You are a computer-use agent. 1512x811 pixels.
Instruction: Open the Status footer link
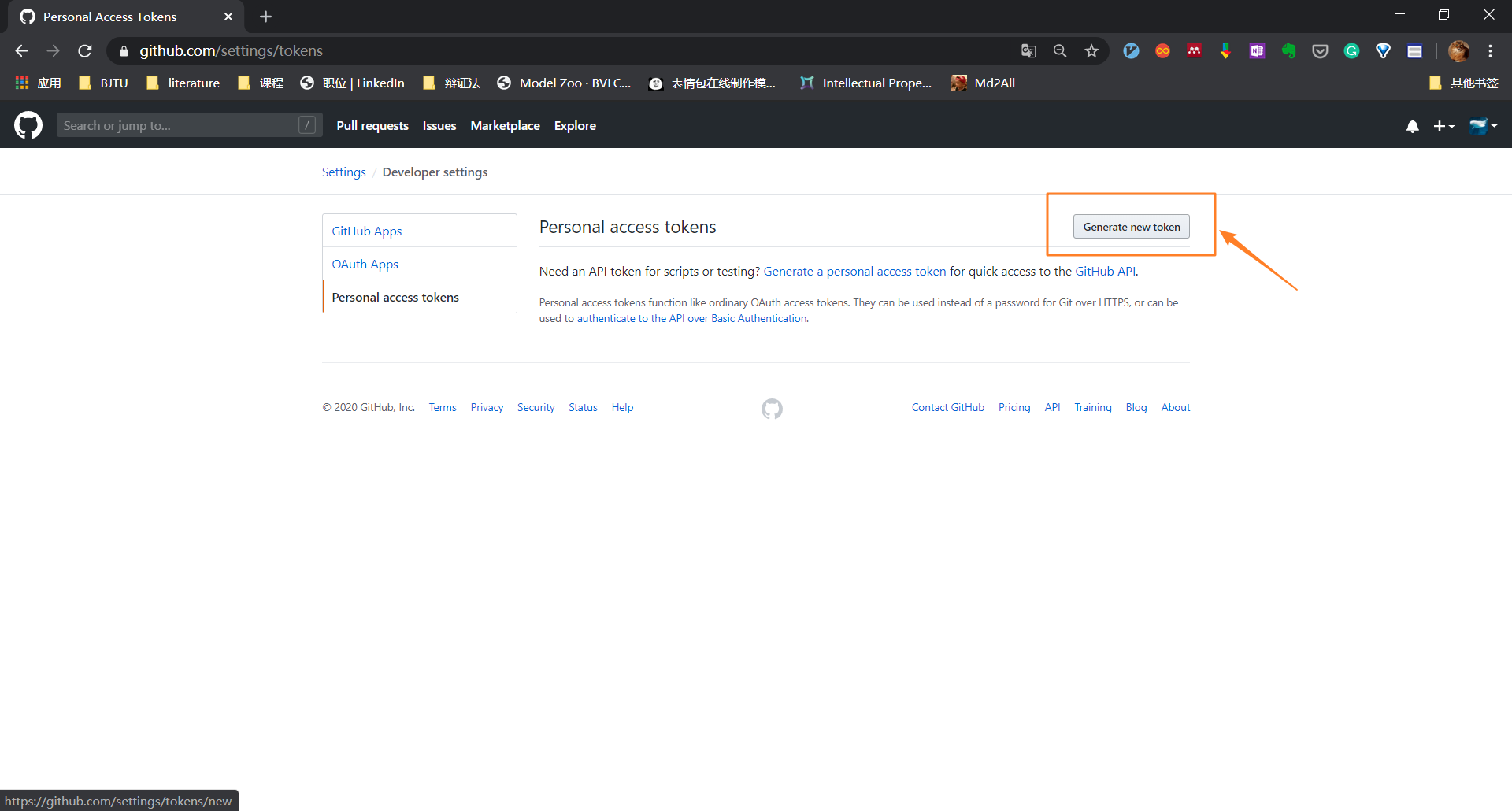point(583,408)
